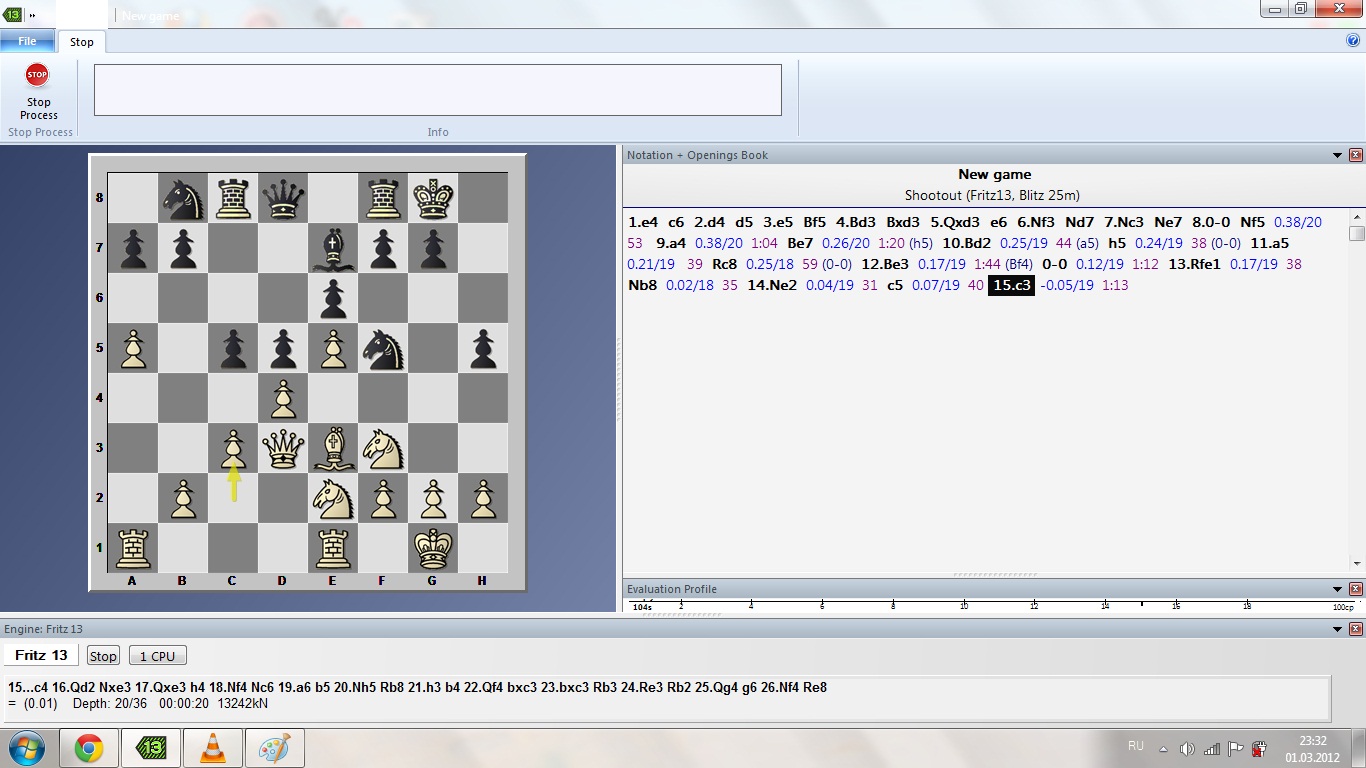Toggle the RU input language indicator
The image size is (1366, 768).
(x=1135, y=746)
